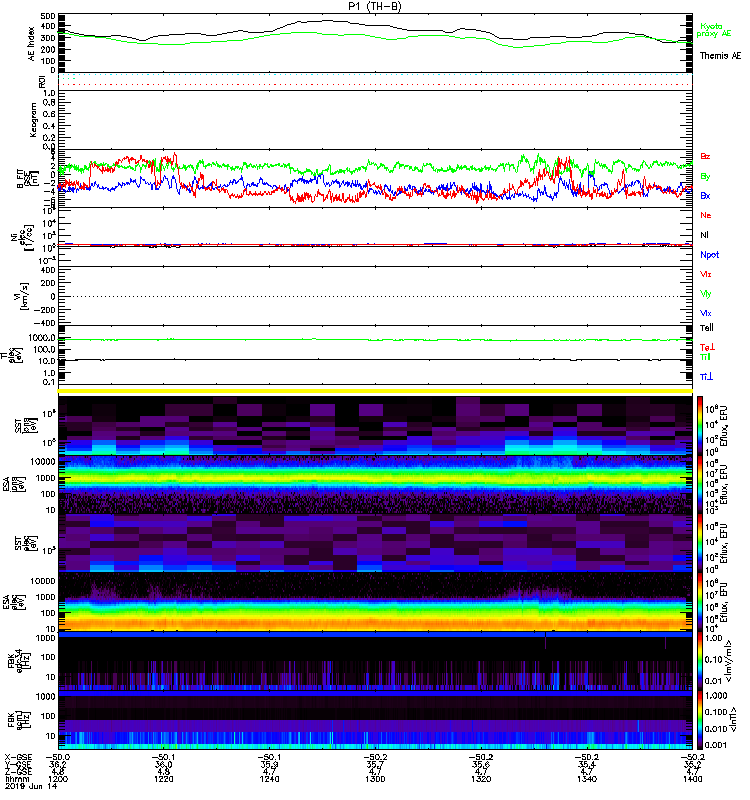The height and width of the screenshot is (800, 750).
Task: Click the "ROI" panel axis label
Action: pyautogui.click(x=42, y=82)
